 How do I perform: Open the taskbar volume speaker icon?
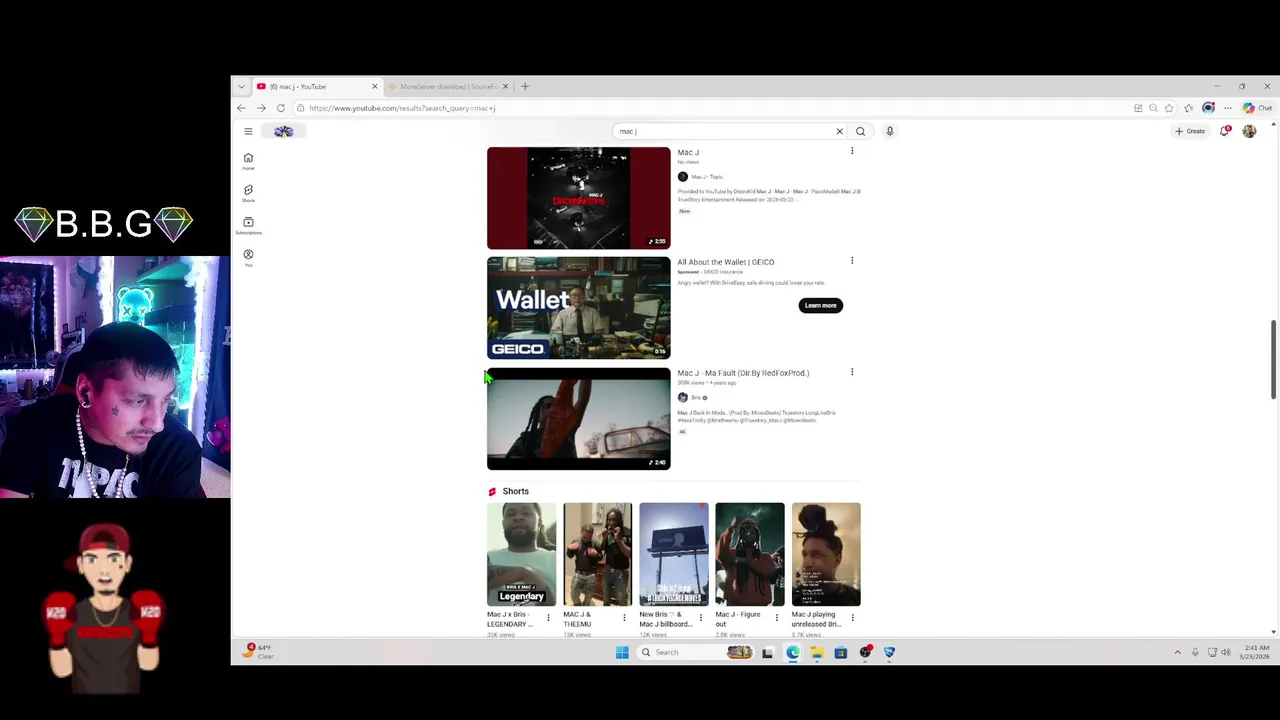coord(1226,652)
